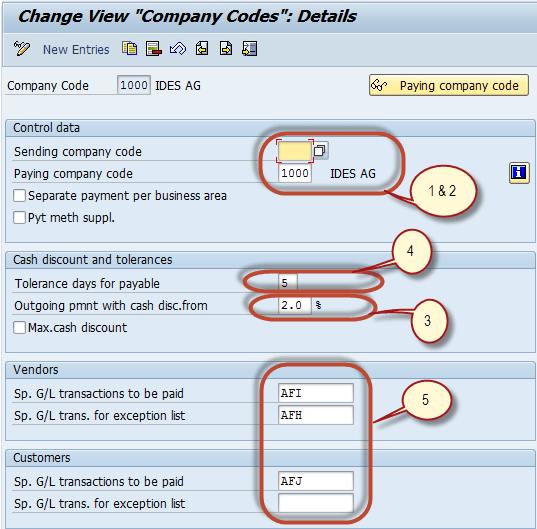Screen dimensions: 537x529
Task: Click the Paying company code button
Action: 449,85
